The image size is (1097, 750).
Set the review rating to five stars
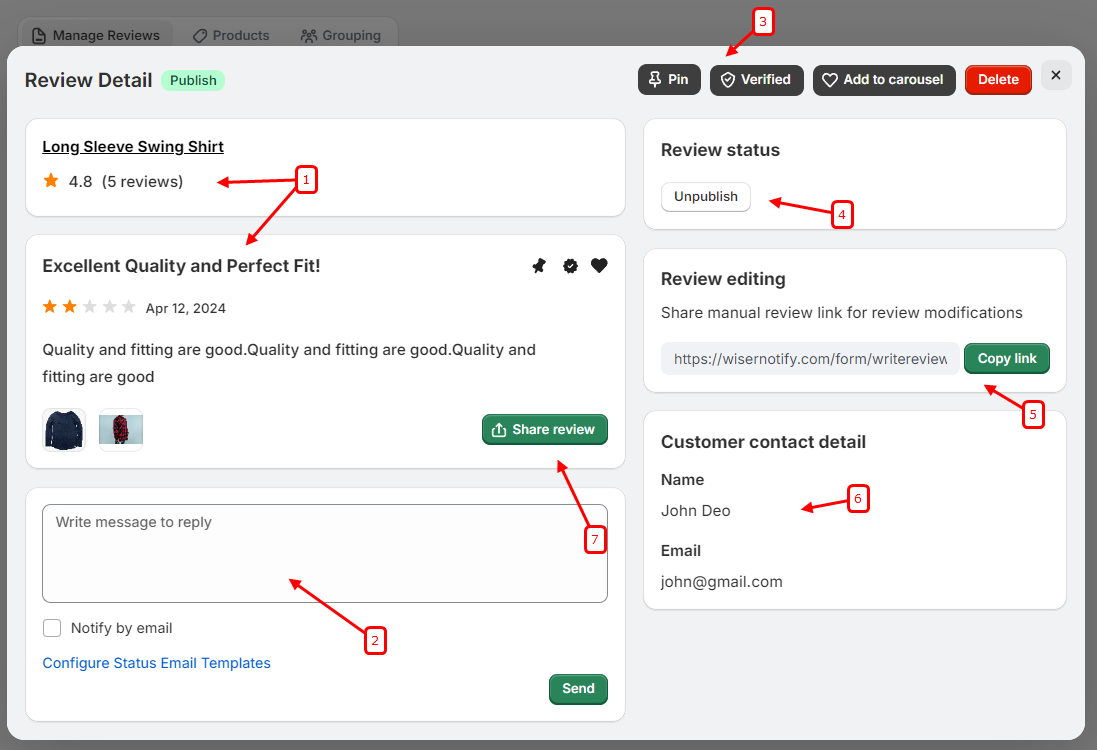point(129,307)
